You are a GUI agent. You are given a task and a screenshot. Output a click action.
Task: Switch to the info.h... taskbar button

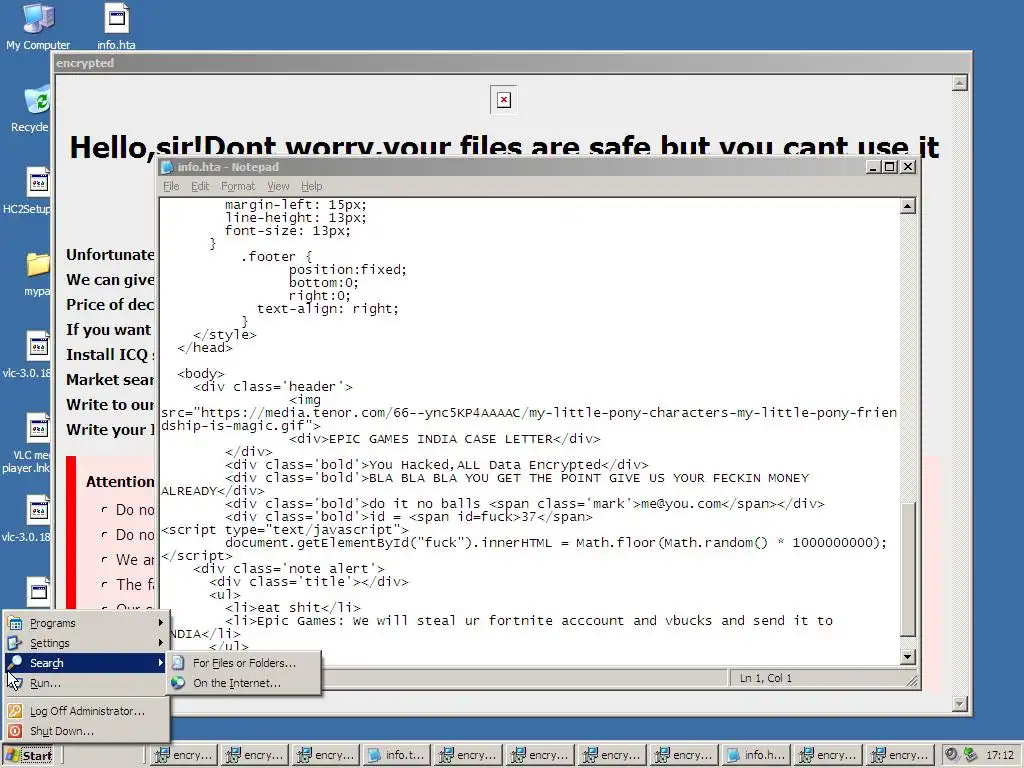click(x=758, y=756)
